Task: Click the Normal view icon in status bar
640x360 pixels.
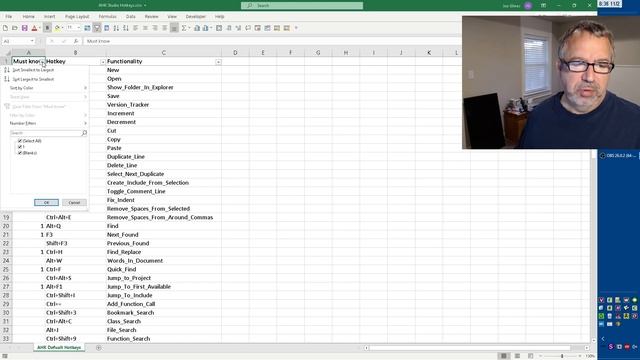Action: point(504,356)
